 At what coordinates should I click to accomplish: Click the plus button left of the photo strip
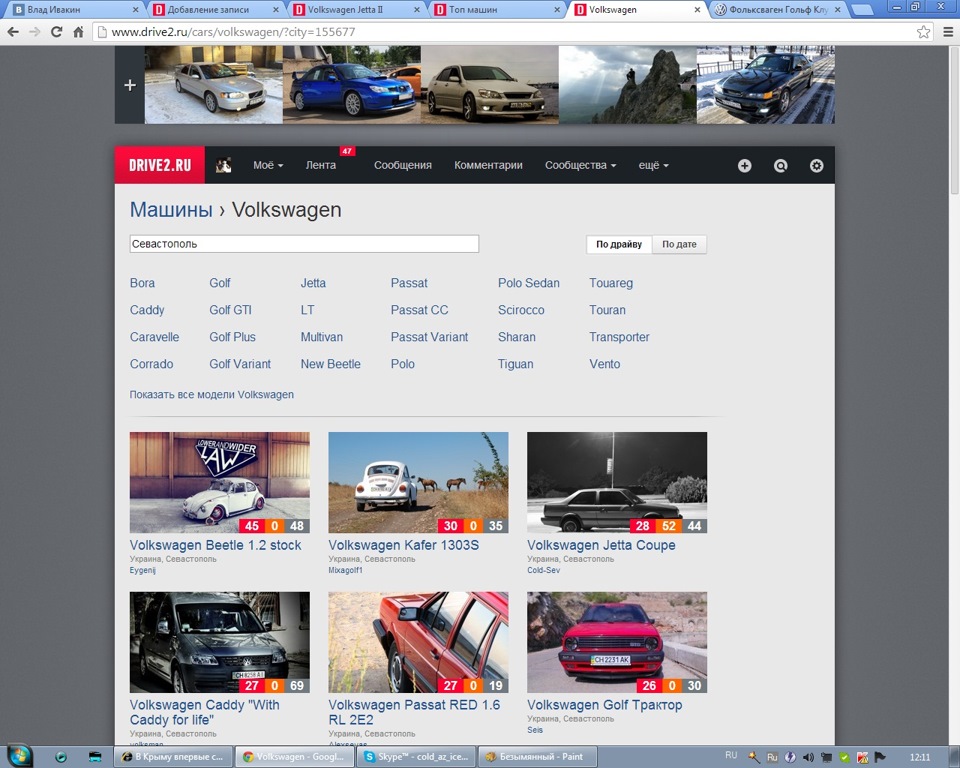pos(130,85)
